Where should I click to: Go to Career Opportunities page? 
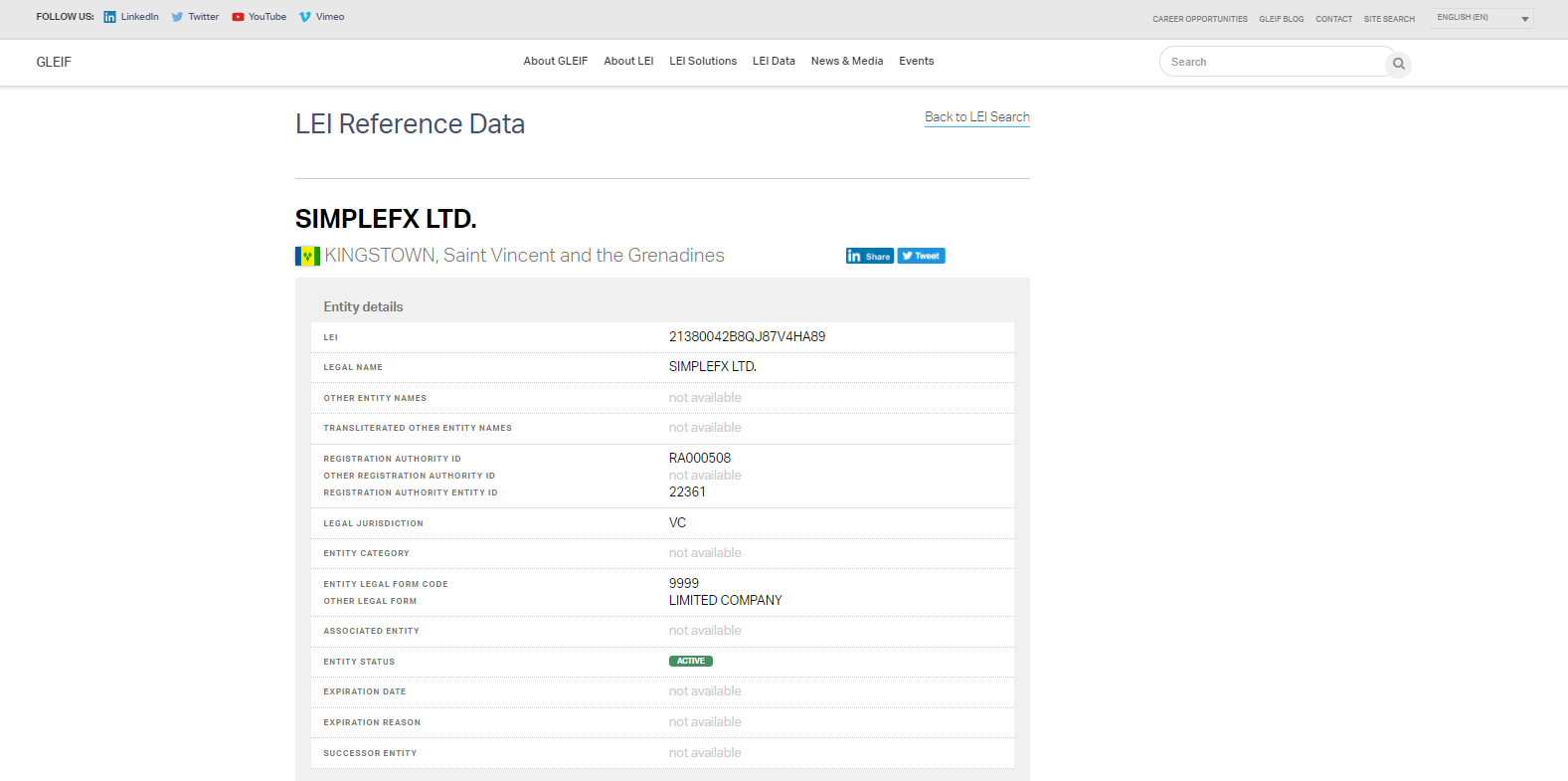[1200, 19]
